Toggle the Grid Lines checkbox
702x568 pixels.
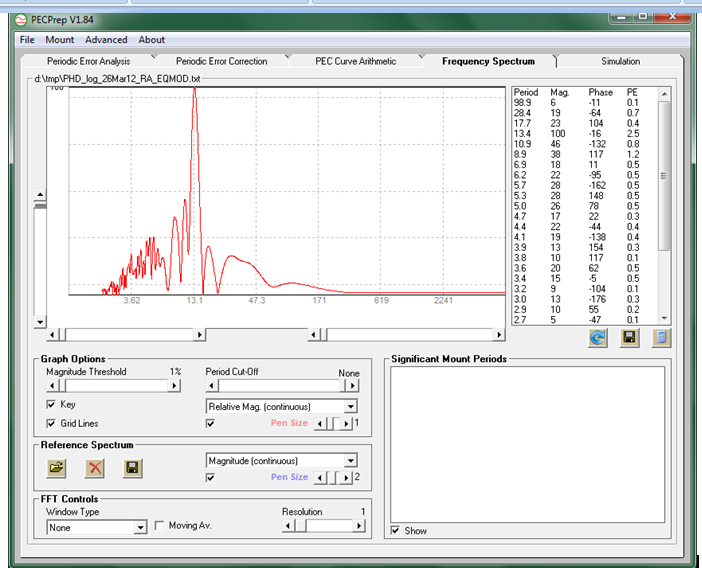[51, 423]
